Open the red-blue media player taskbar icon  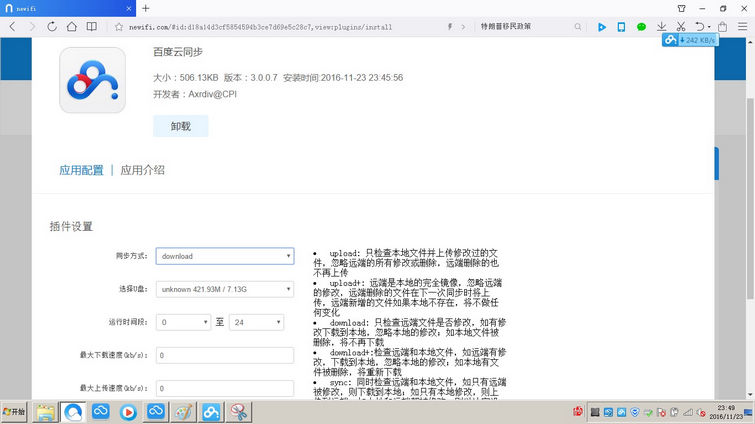128,412
